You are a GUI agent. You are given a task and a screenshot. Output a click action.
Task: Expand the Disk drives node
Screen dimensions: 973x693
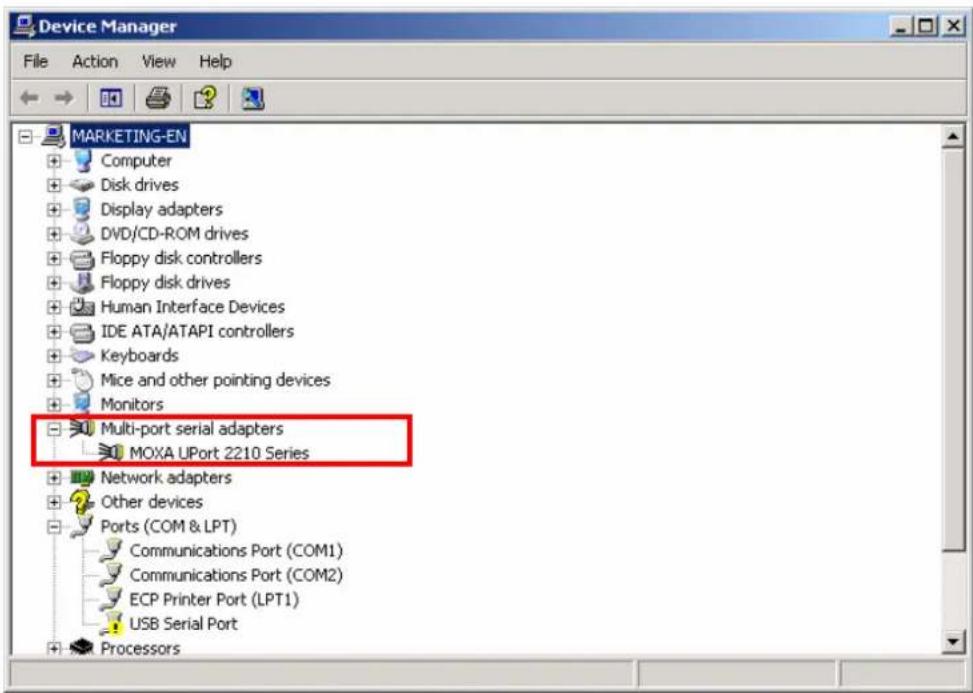click(x=55, y=185)
